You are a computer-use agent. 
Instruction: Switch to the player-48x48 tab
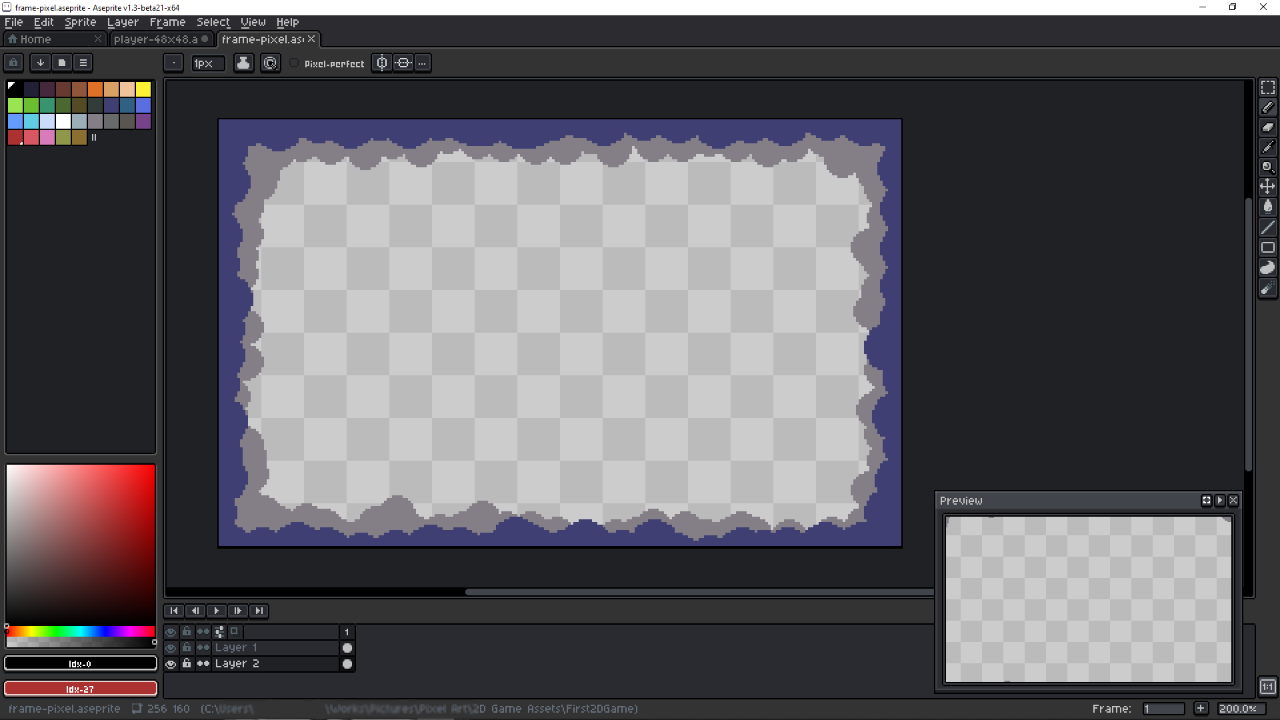tap(155, 39)
